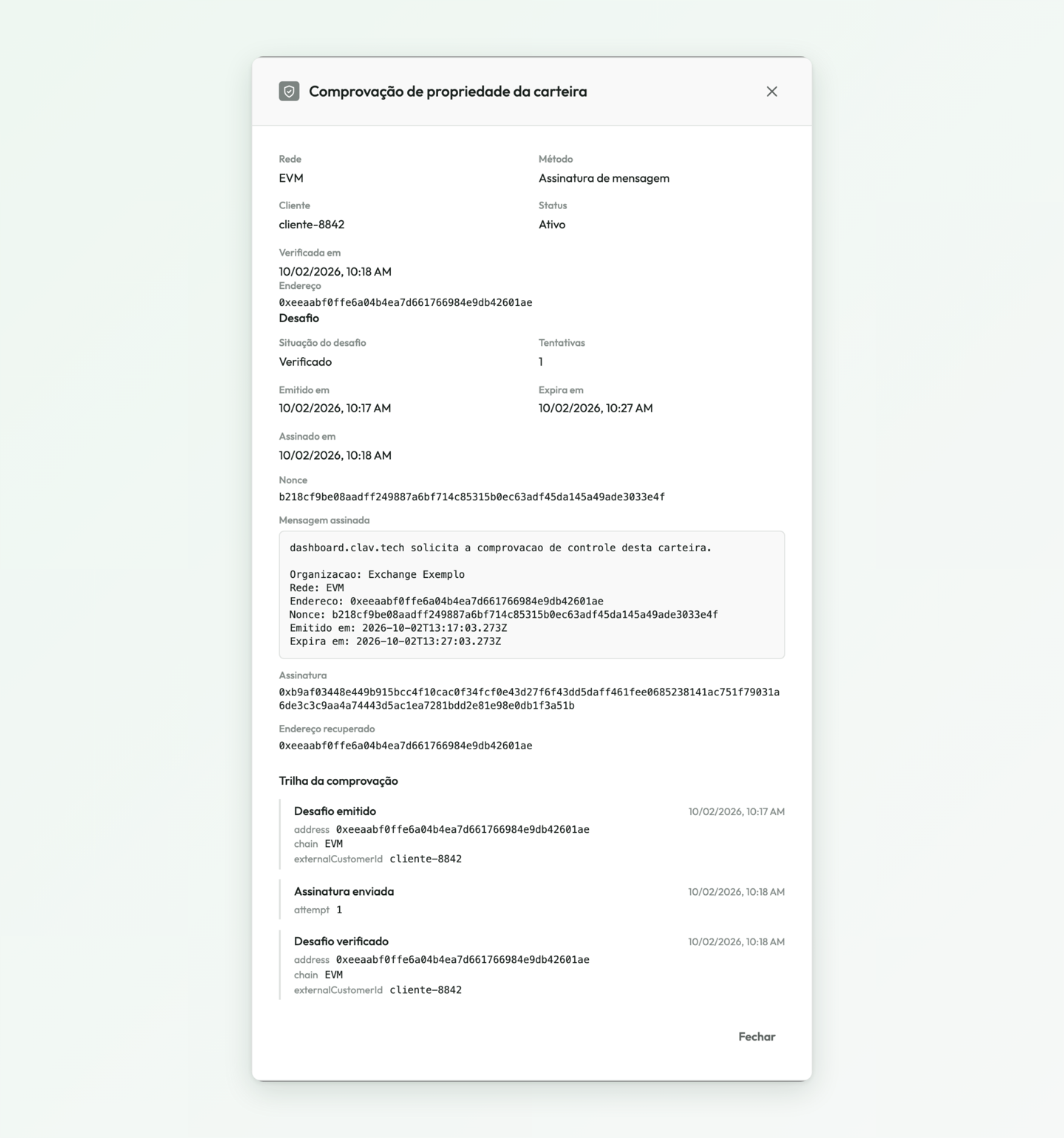Select the attempt value in "Assinatura enviada"
Viewport: 1064px width, 1138px height.
339,910
